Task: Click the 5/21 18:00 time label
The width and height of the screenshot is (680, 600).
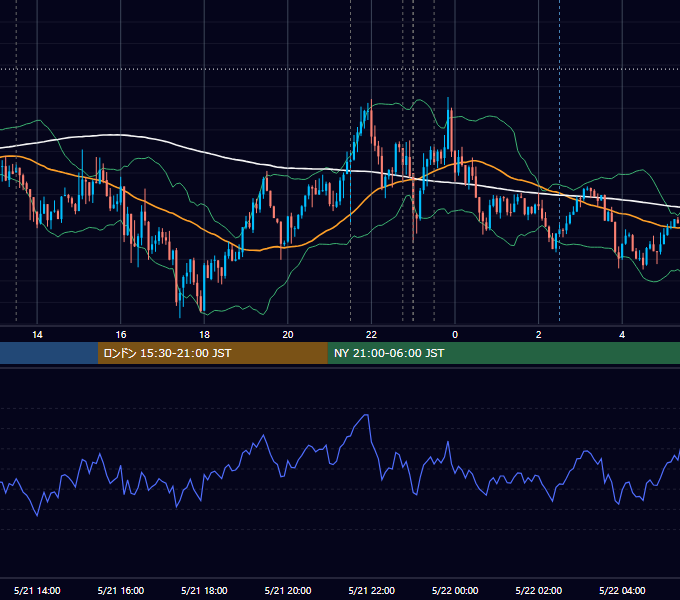Action: 204,590
